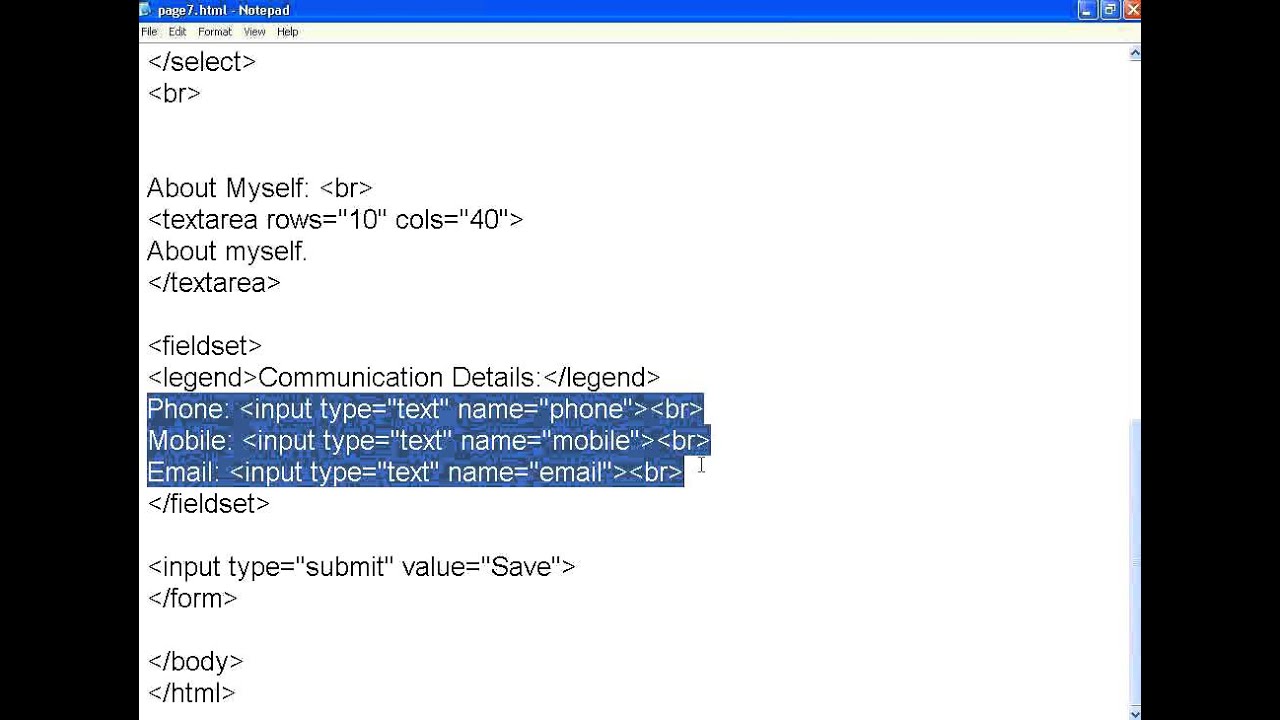Click the Notepad icon in title bar
The image size is (1280, 720).
[146, 10]
